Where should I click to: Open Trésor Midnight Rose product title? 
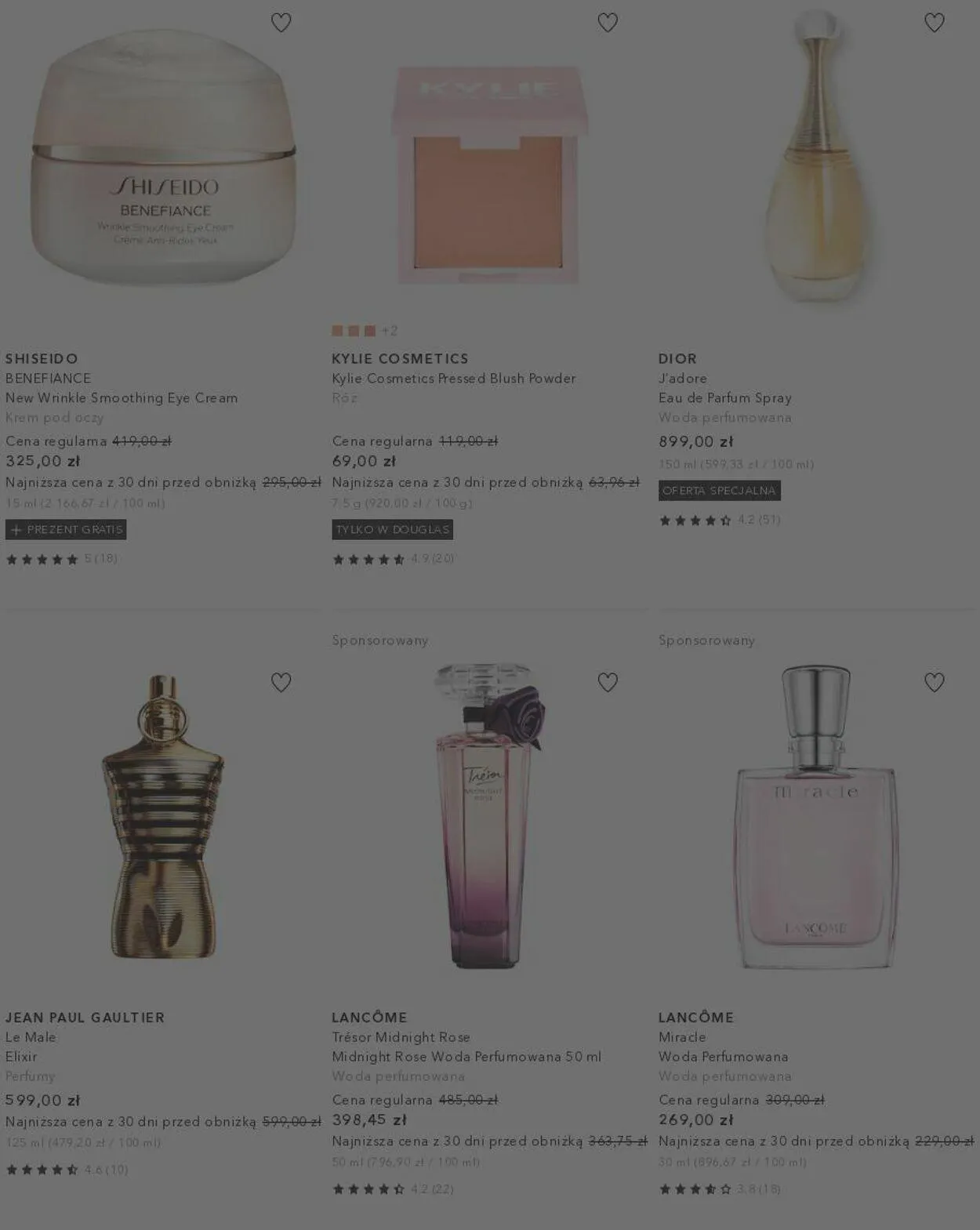point(401,1037)
